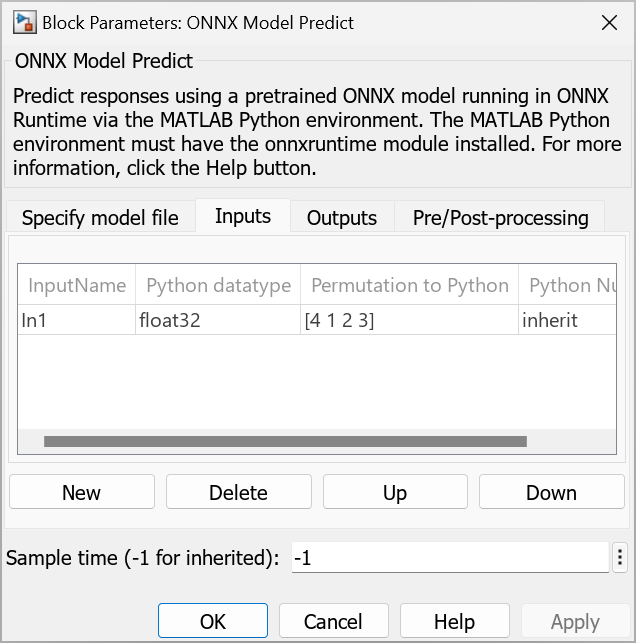The width and height of the screenshot is (636, 643).
Task: Edit the float32 Python datatype cell
Action: point(216,321)
